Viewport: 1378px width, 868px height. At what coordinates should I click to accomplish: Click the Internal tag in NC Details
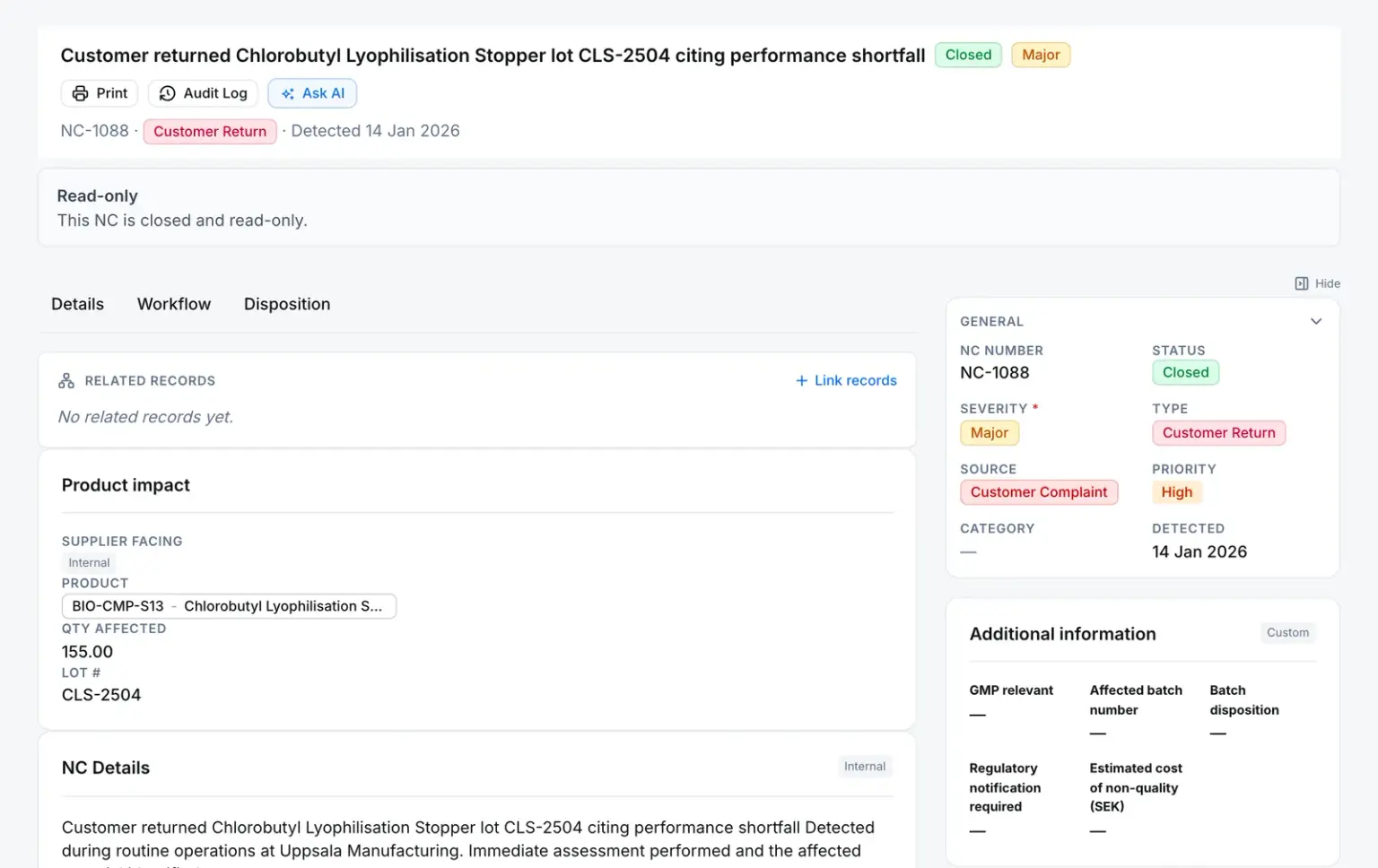[865, 767]
